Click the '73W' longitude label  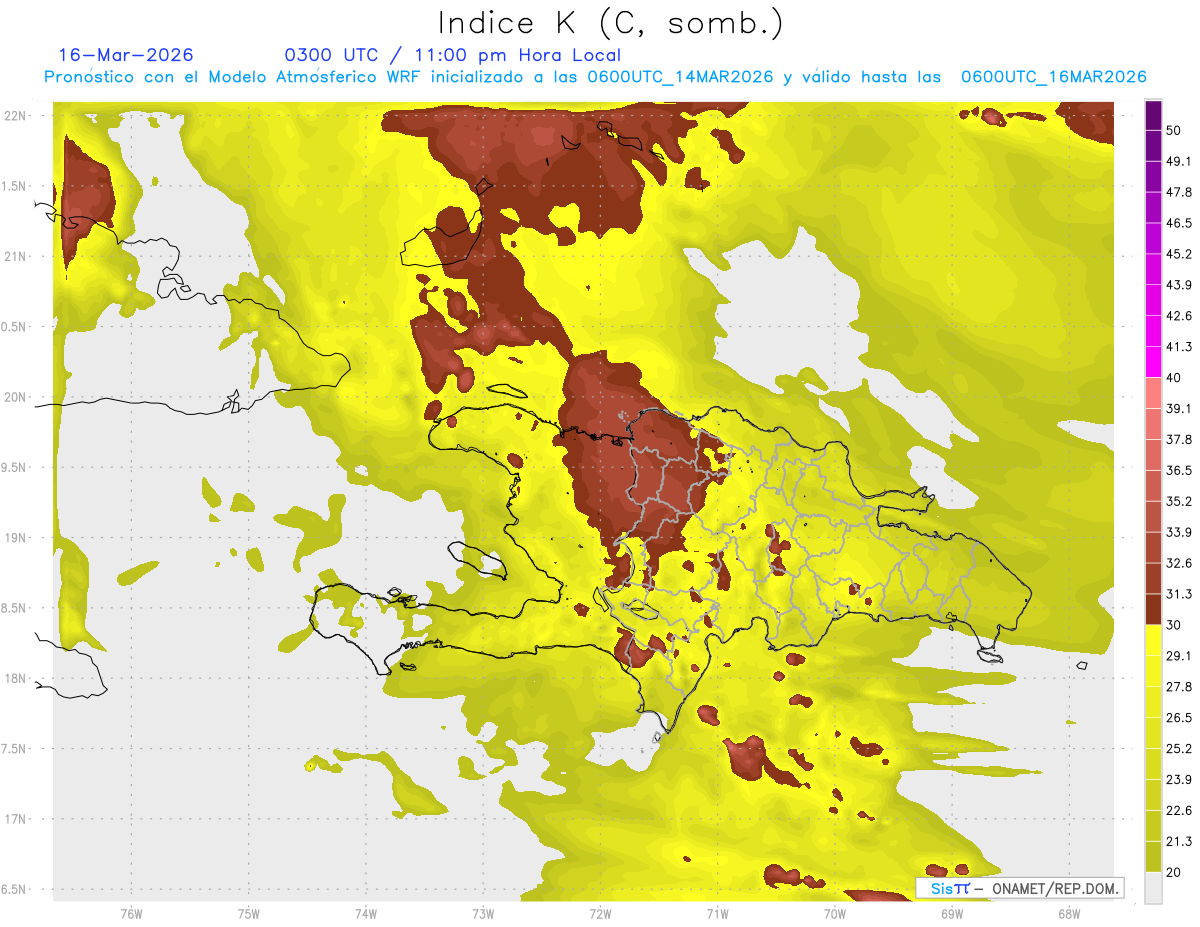(483, 913)
